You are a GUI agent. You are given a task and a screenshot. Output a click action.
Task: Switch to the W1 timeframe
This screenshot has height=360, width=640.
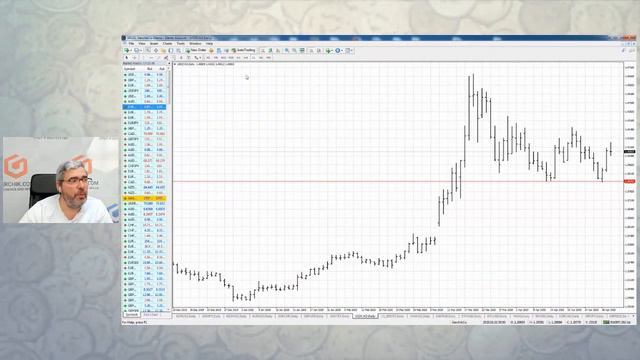(261, 58)
